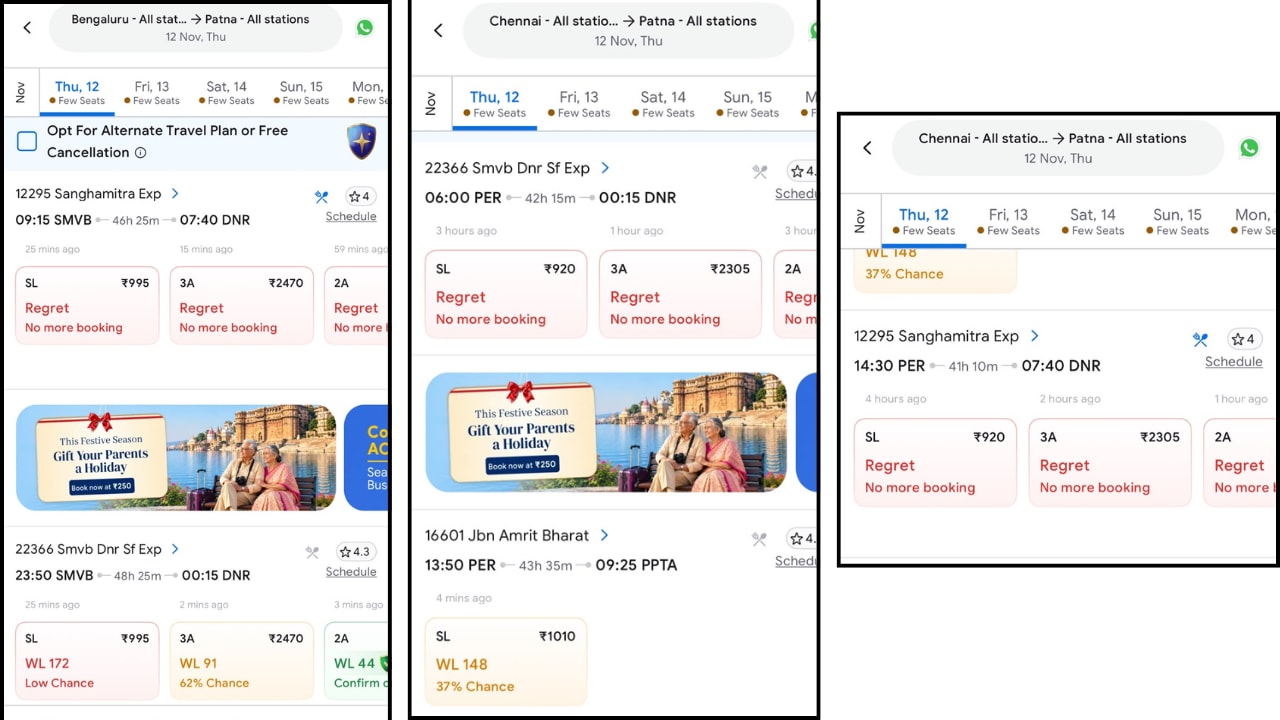The image size is (1280, 720).
Task: Tap SL ₹920 Regret card under 22366
Action: click(506, 294)
